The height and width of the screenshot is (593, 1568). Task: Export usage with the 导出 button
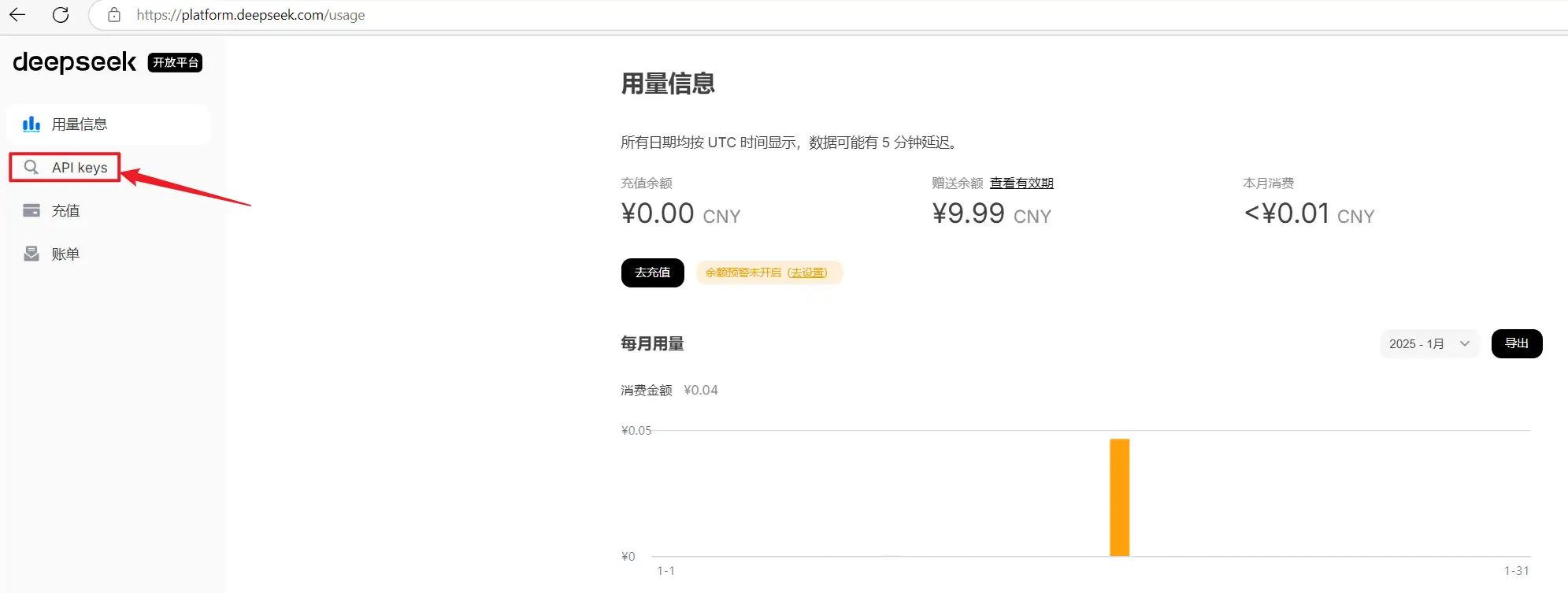(1516, 344)
